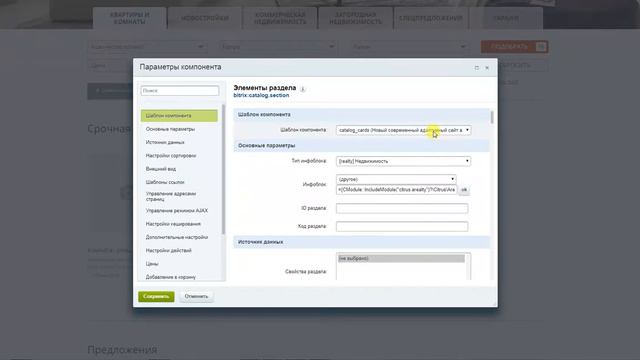The image size is (640, 360).
Task: Open the first filter dropdown on the background page
Action: [x=147, y=47]
